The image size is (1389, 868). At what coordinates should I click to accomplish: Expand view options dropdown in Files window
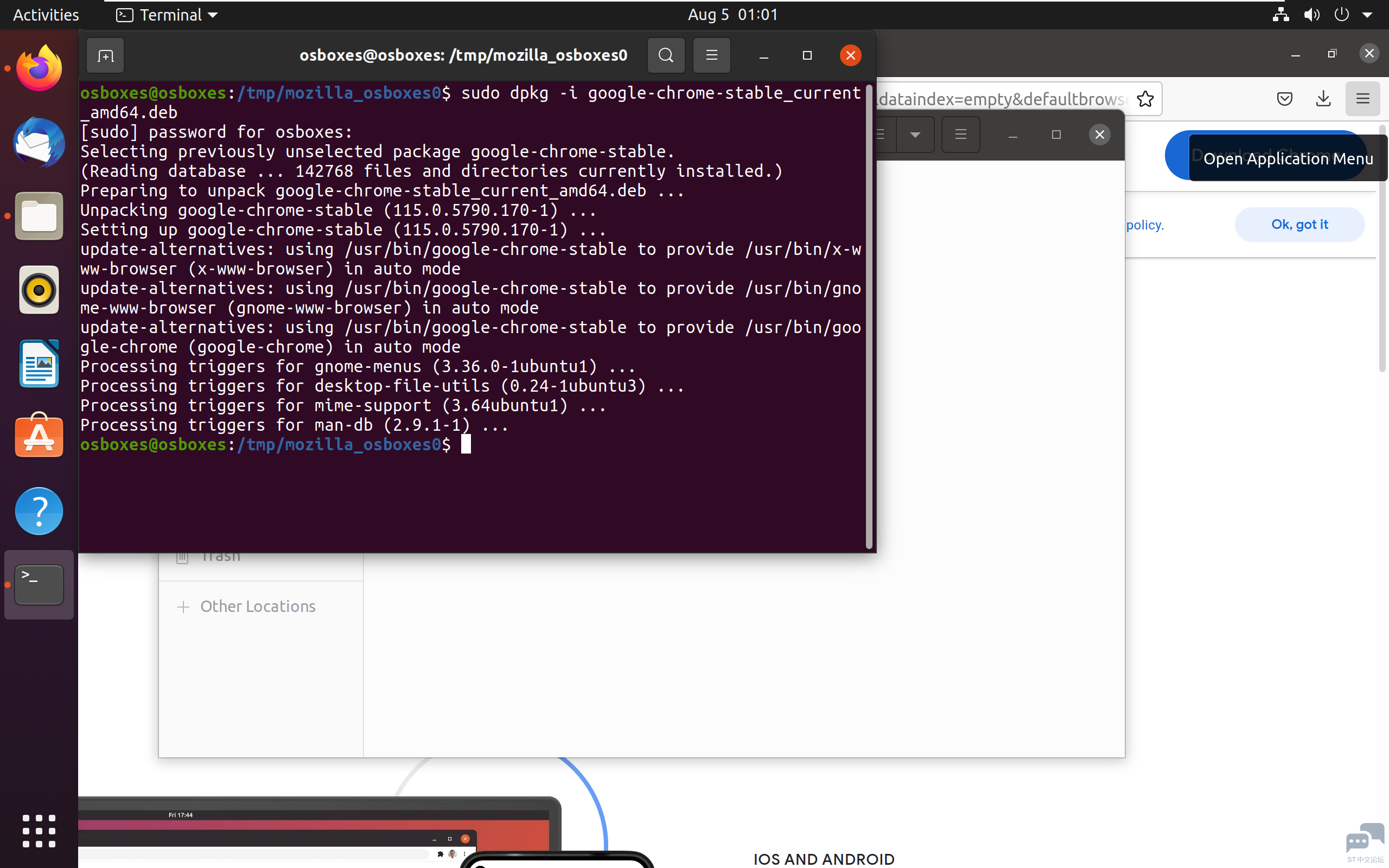(915, 135)
